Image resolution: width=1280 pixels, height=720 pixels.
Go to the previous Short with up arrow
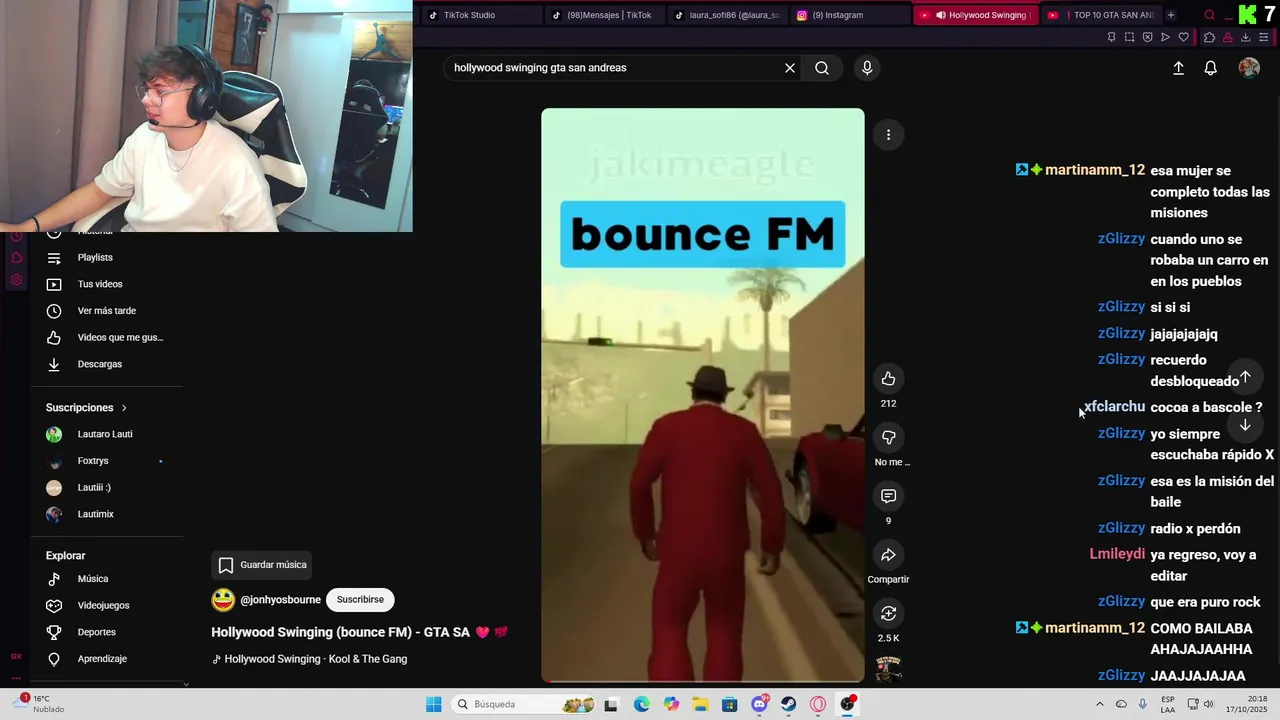(x=1245, y=377)
